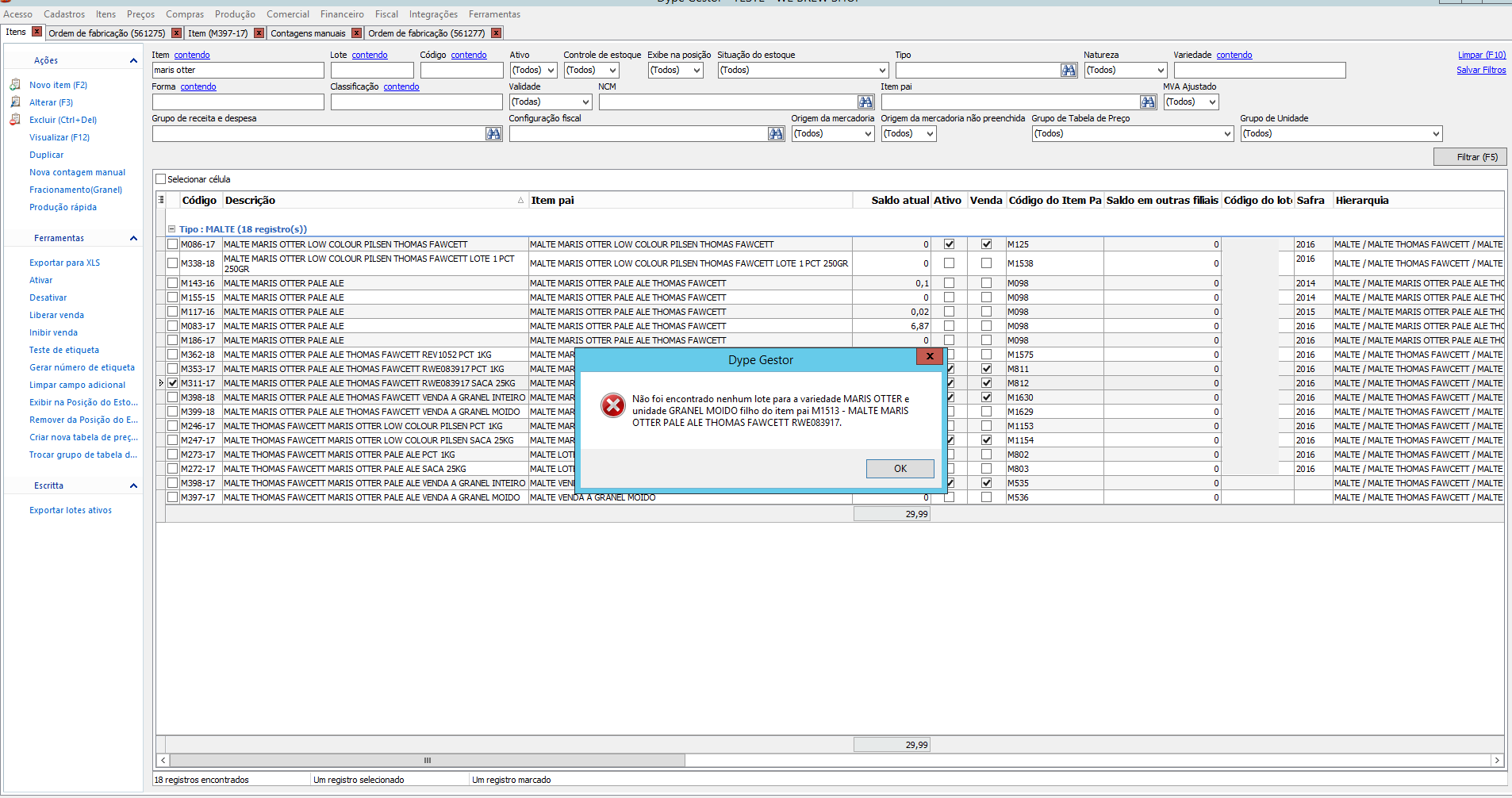
Task: Click Exportar lotes ativos
Action: [71, 510]
